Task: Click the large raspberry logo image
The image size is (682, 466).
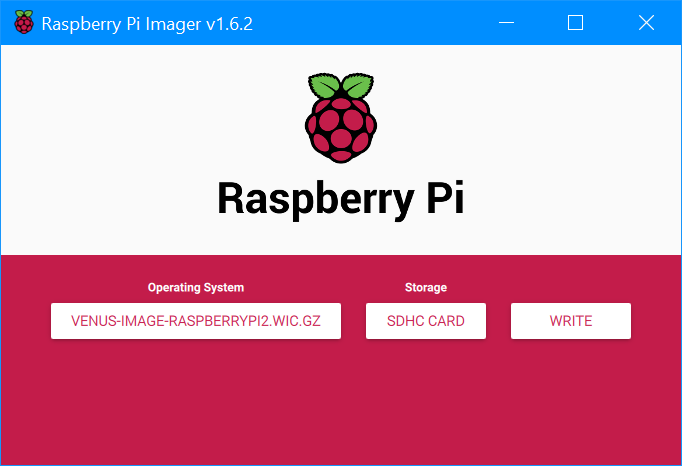Action: 341,118
